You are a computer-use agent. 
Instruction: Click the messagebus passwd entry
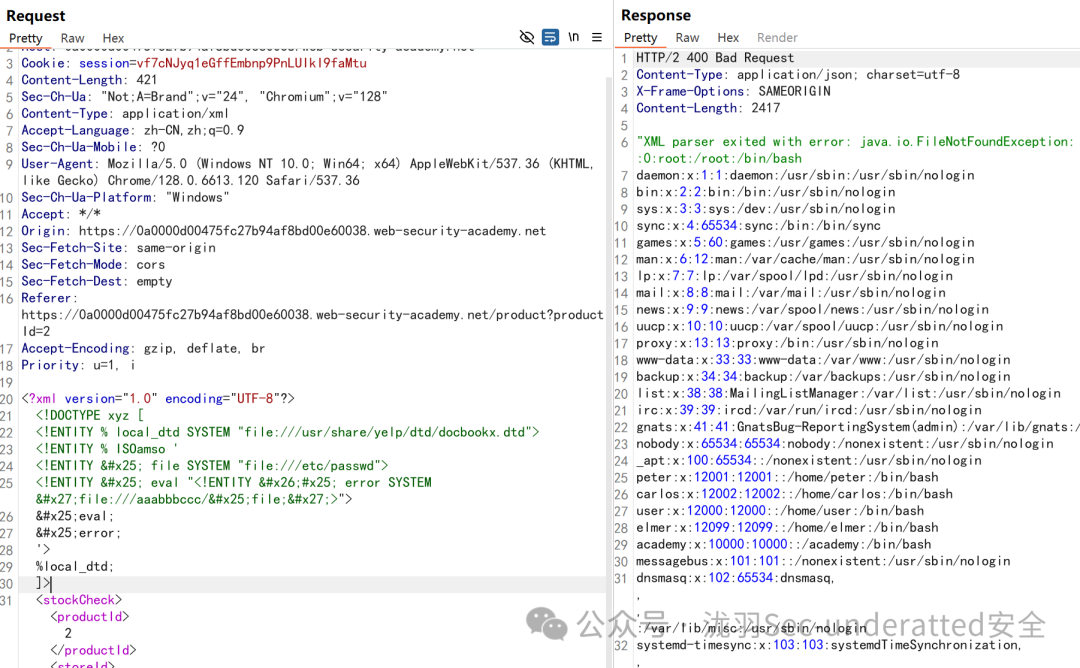[823, 561]
